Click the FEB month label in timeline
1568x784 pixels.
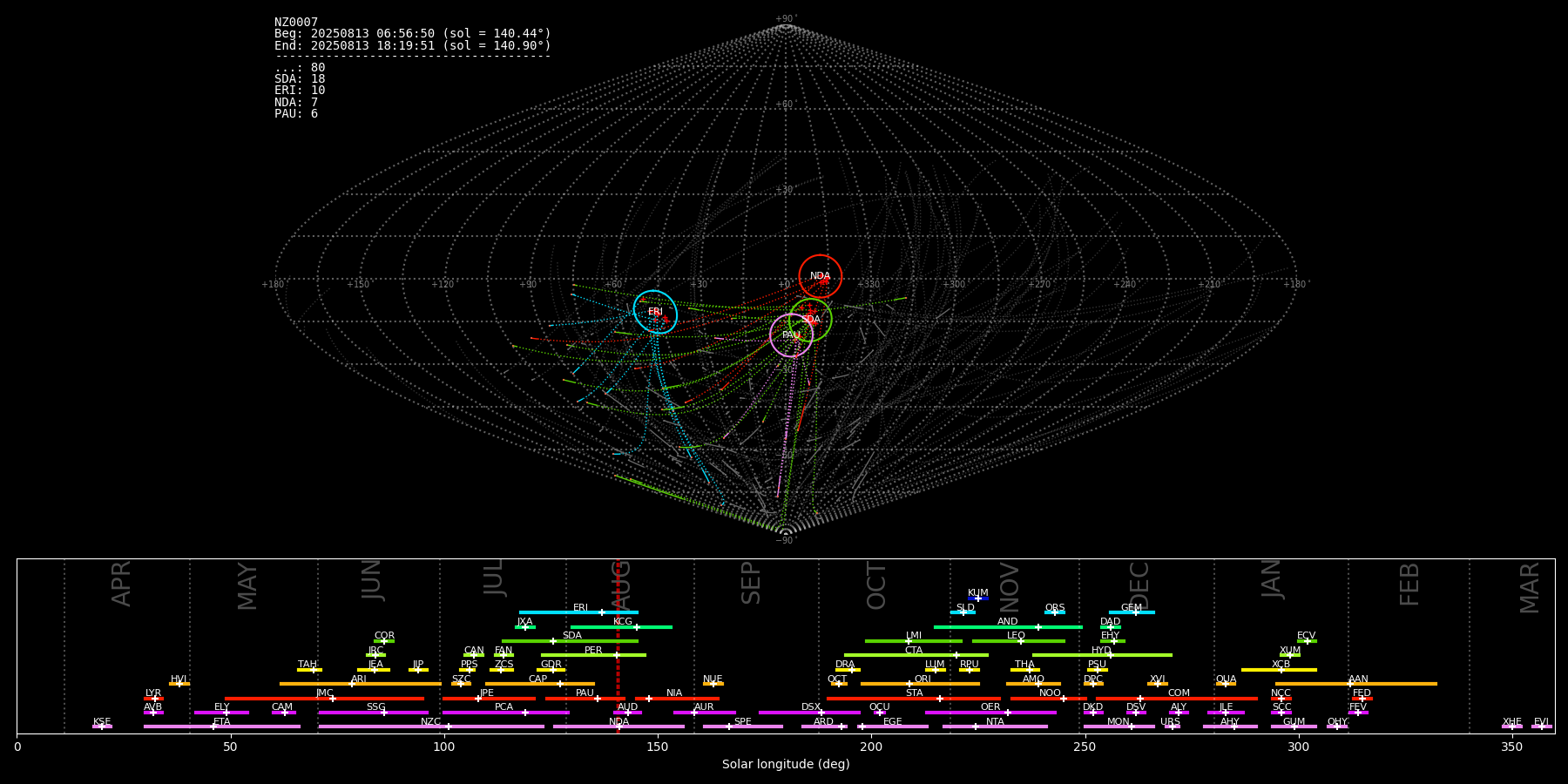(x=1409, y=585)
